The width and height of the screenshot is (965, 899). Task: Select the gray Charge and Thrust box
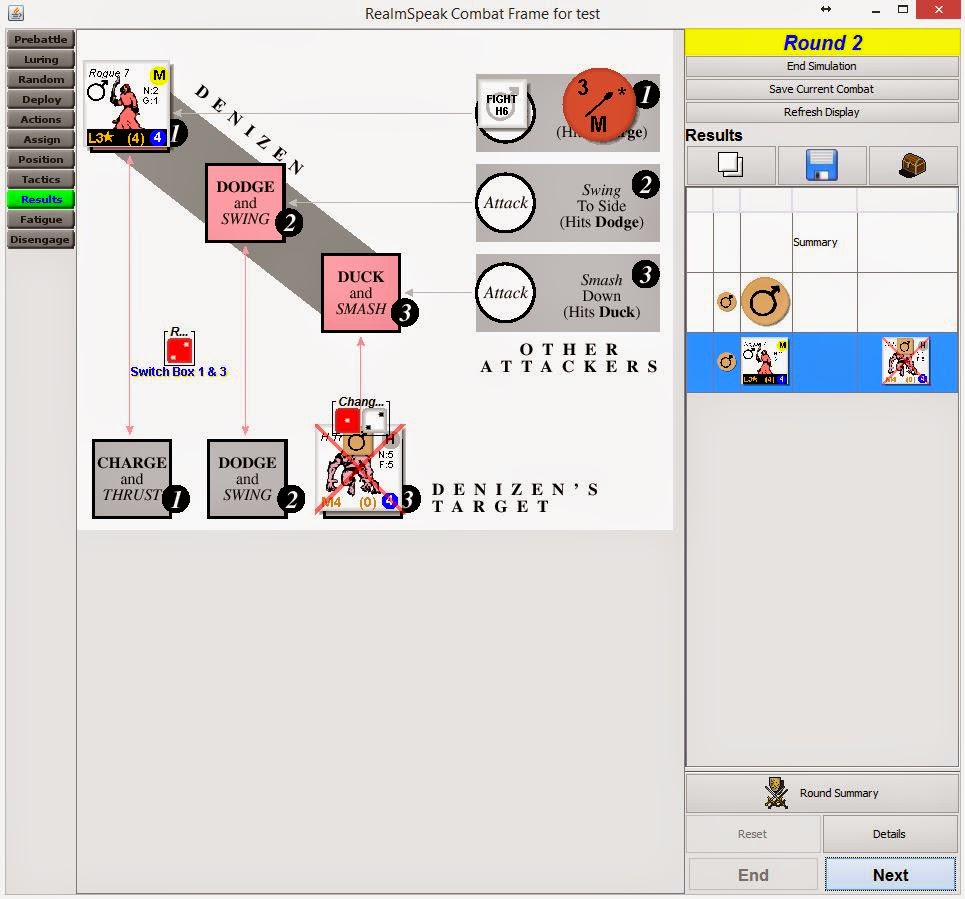(x=132, y=479)
